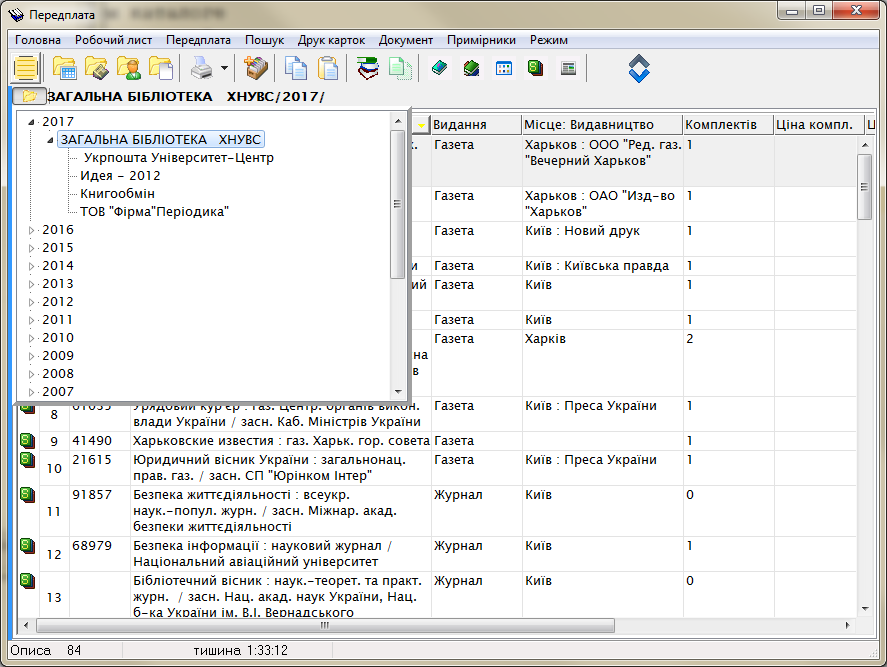Select Укрпошта Університет-Центр in tree
887x667 pixels.
tap(178, 158)
